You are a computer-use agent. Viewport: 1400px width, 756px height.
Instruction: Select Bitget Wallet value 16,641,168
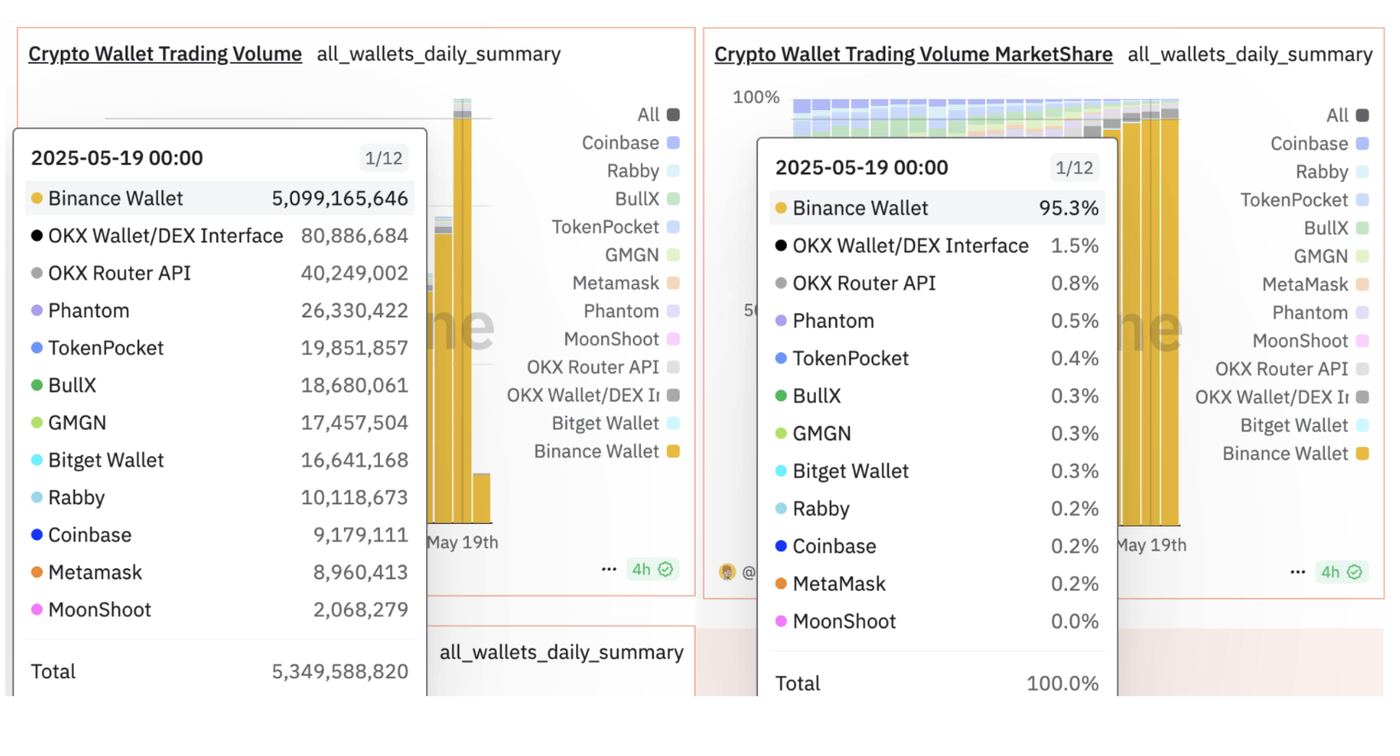click(355, 460)
